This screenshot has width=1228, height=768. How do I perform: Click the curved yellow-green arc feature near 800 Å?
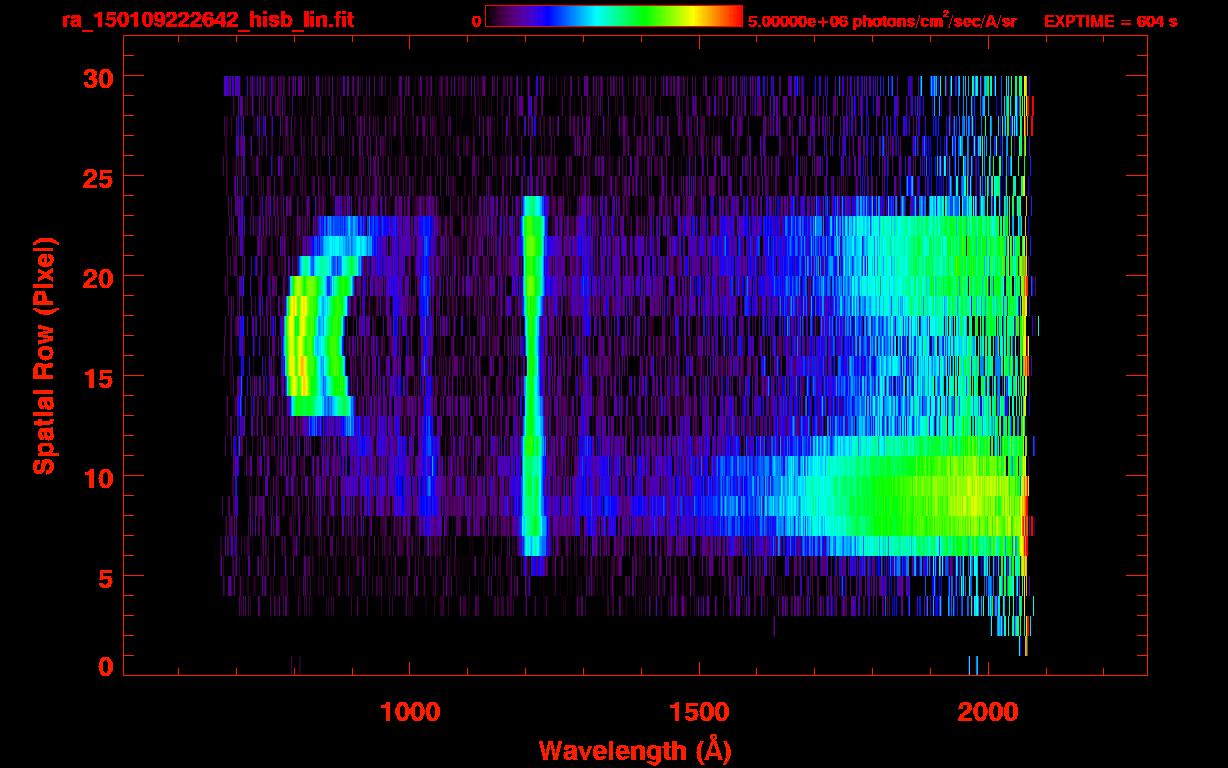315,345
